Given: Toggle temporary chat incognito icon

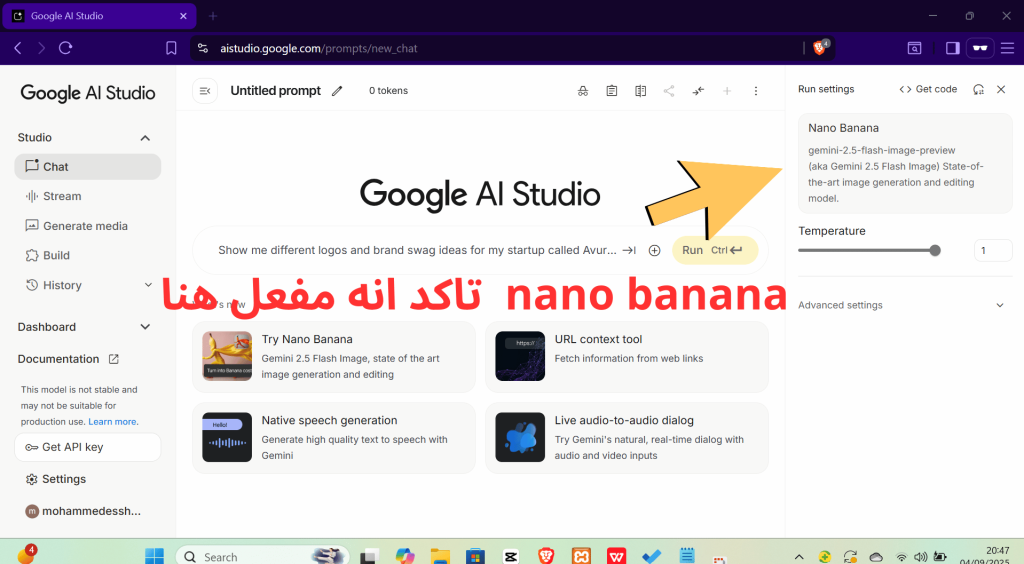Looking at the screenshot, I should pos(583,91).
